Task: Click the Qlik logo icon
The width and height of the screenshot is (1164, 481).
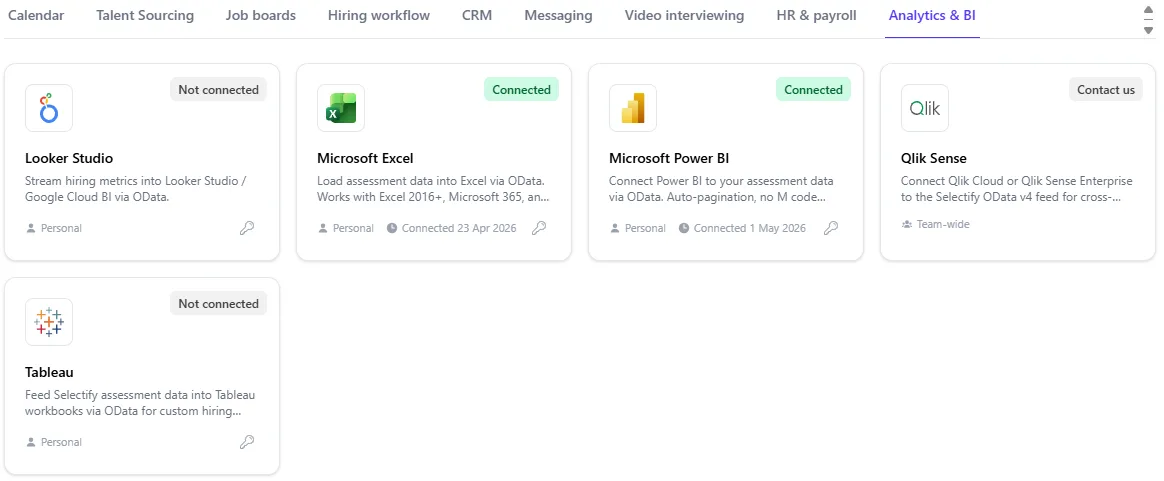Action: click(925, 108)
